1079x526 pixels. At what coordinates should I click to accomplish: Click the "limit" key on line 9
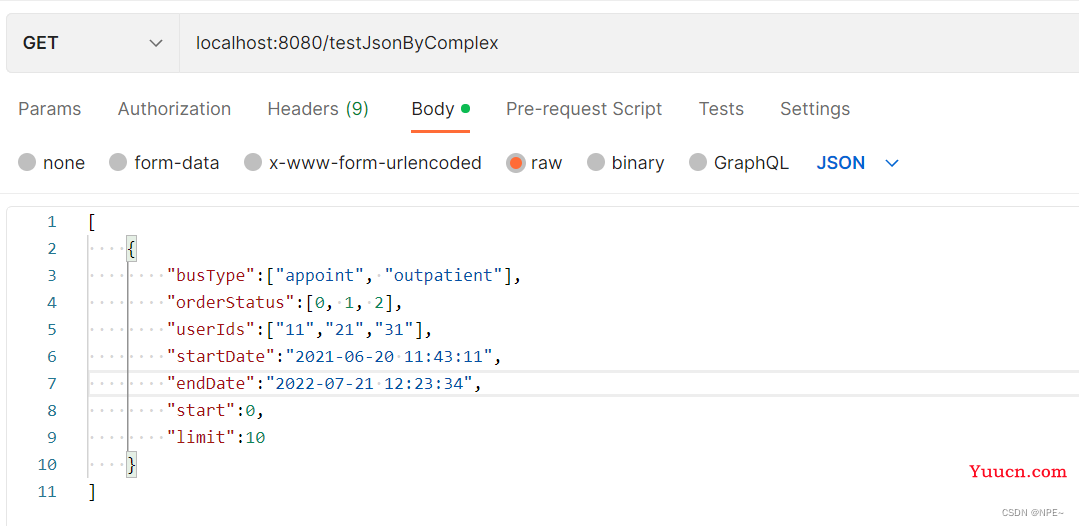202,437
